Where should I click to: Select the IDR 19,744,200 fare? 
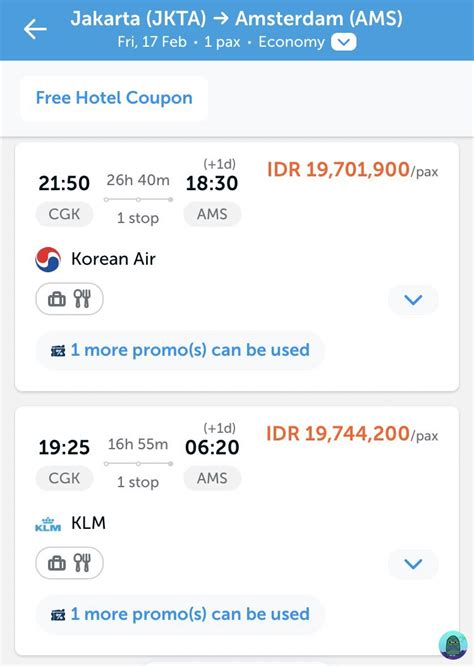click(352, 434)
